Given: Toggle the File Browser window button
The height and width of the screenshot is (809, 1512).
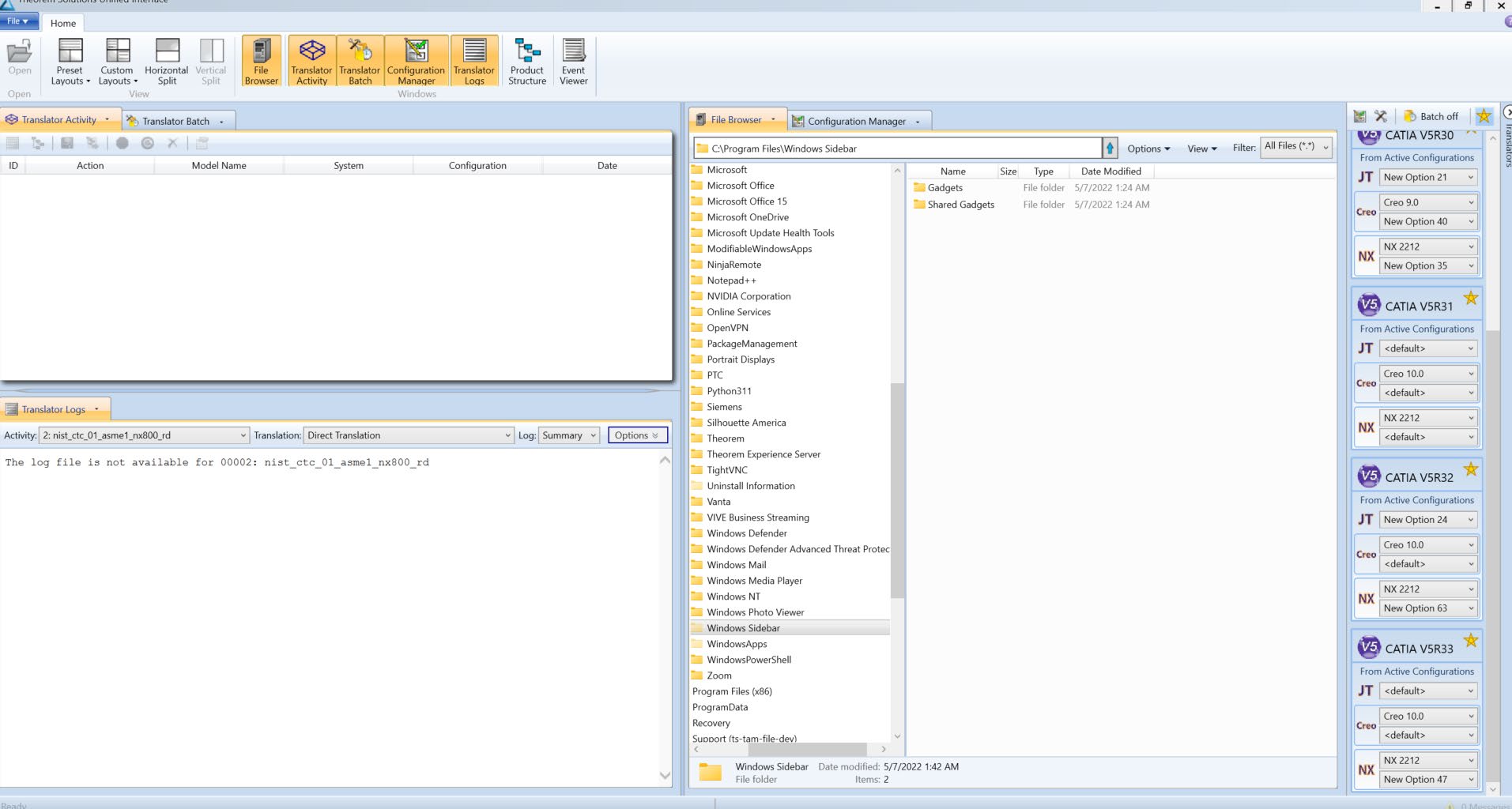Looking at the screenshot, I should pos(262,61).
